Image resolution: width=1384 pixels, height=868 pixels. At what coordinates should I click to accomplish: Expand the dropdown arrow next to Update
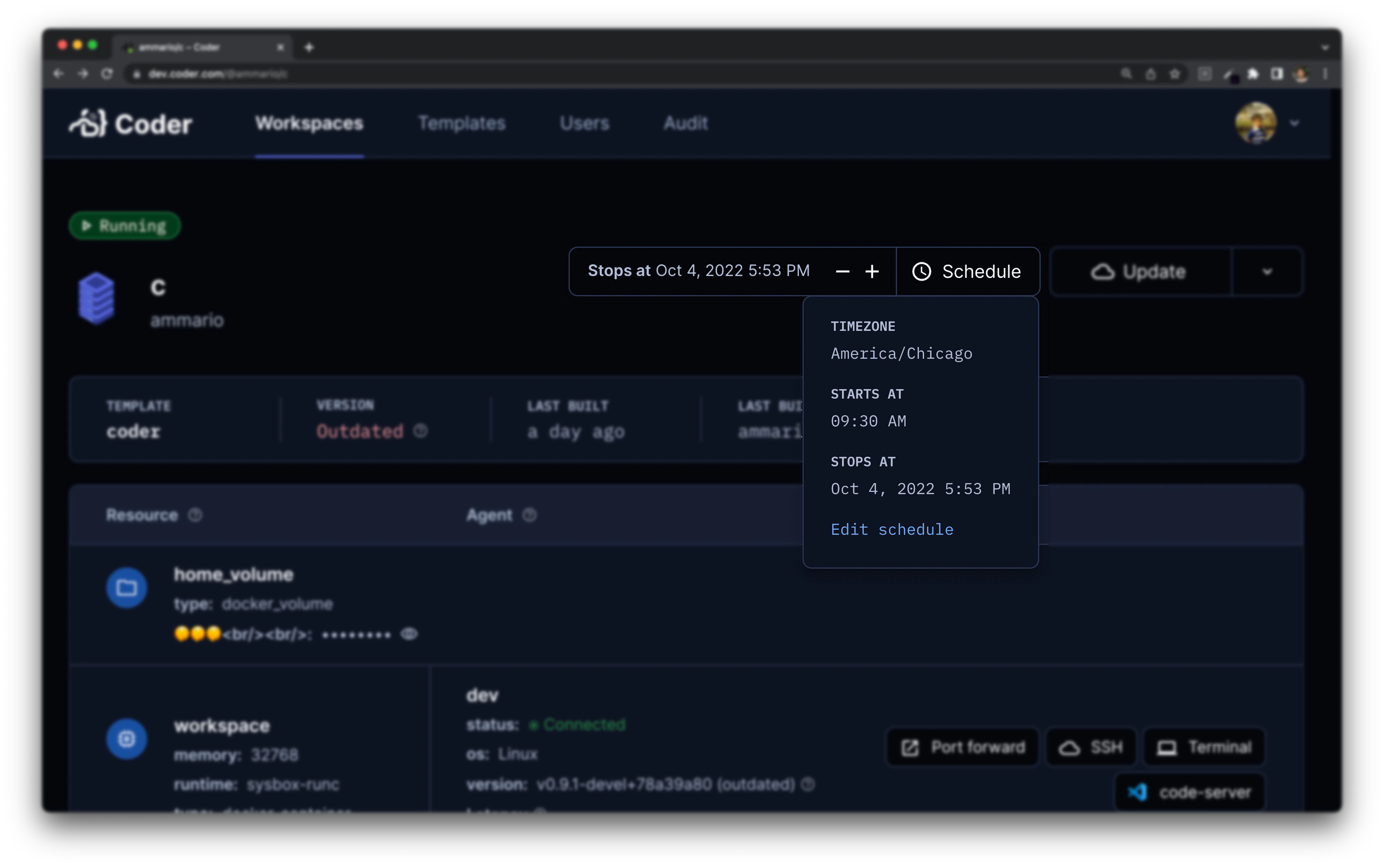1267,271
